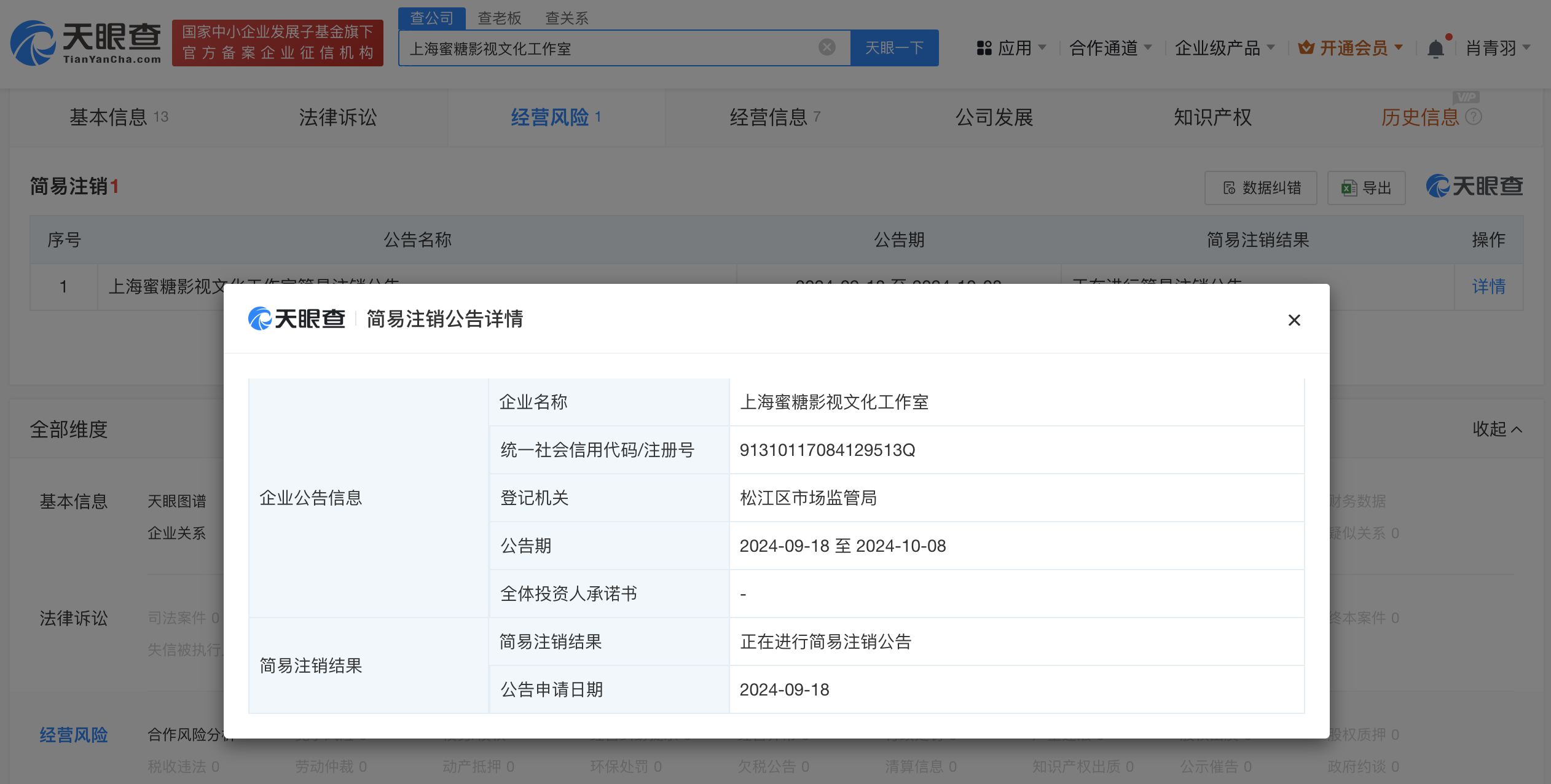Viewport: 1551px width, 784px height.
Task: Open the 企业级产品 dropdown menu
Action: 1224,48
